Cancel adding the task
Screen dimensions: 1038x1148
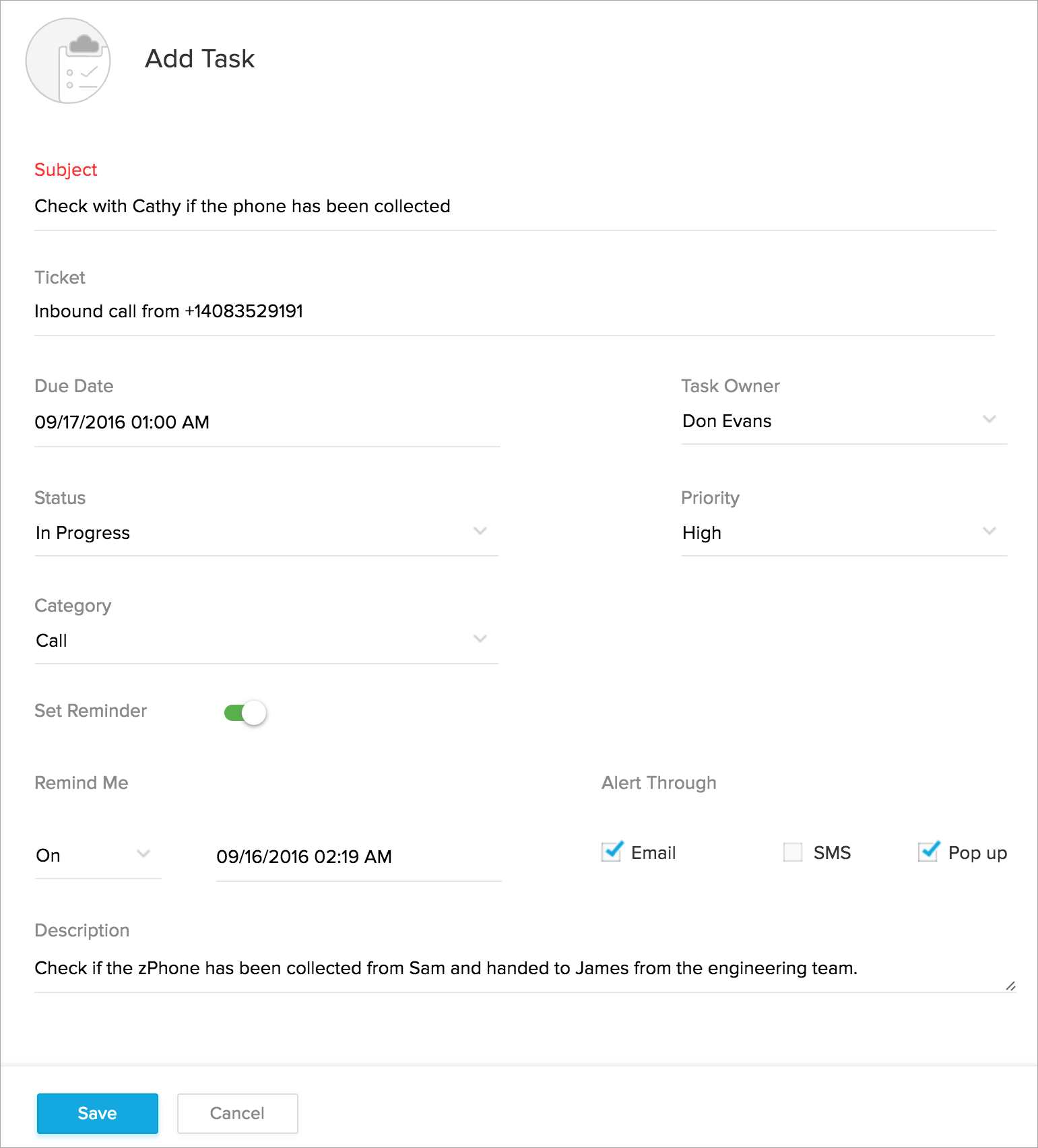coord(237,1113)
